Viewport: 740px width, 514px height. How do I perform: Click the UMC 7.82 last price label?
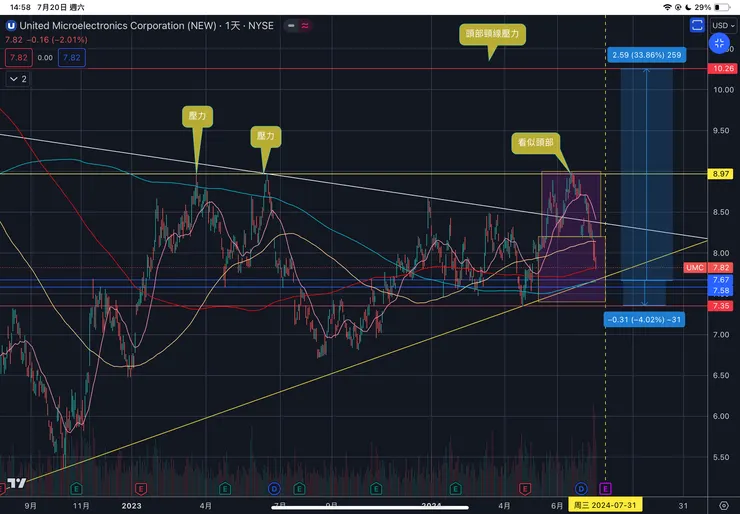[x=708, y=268]
